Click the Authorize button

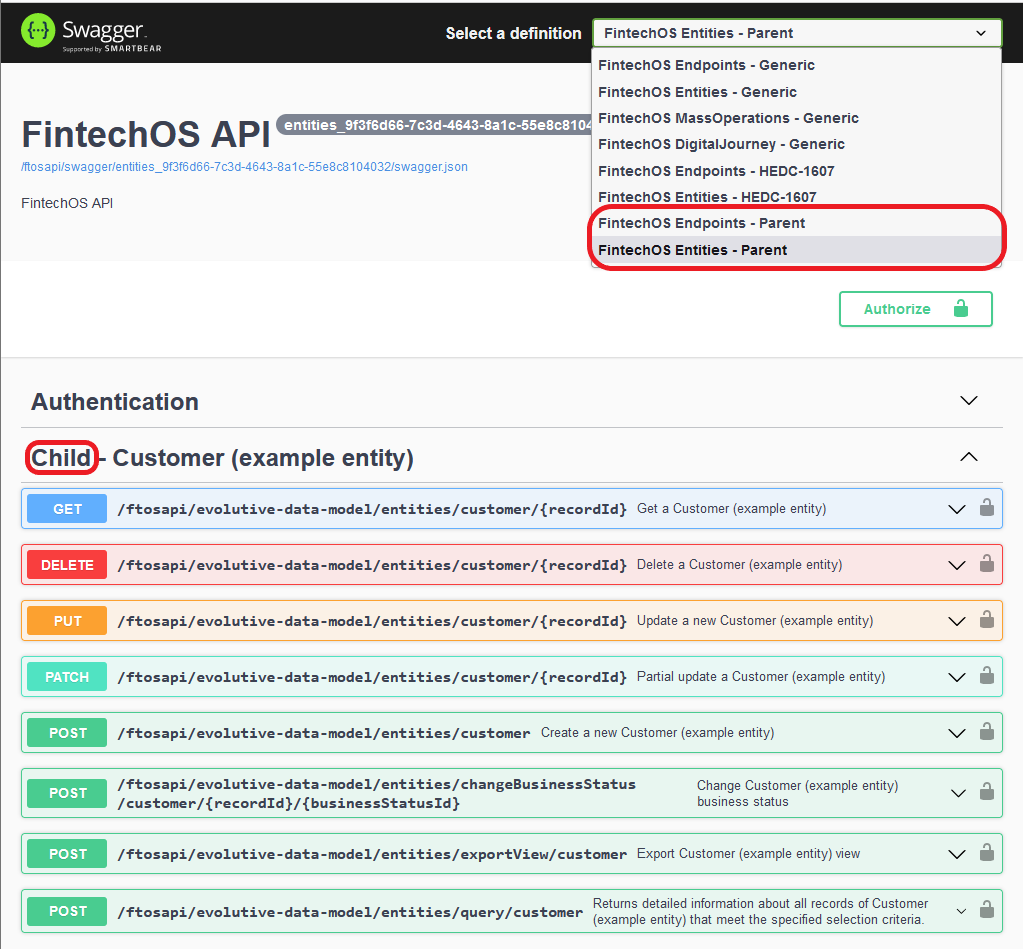(x=915, y=309)
